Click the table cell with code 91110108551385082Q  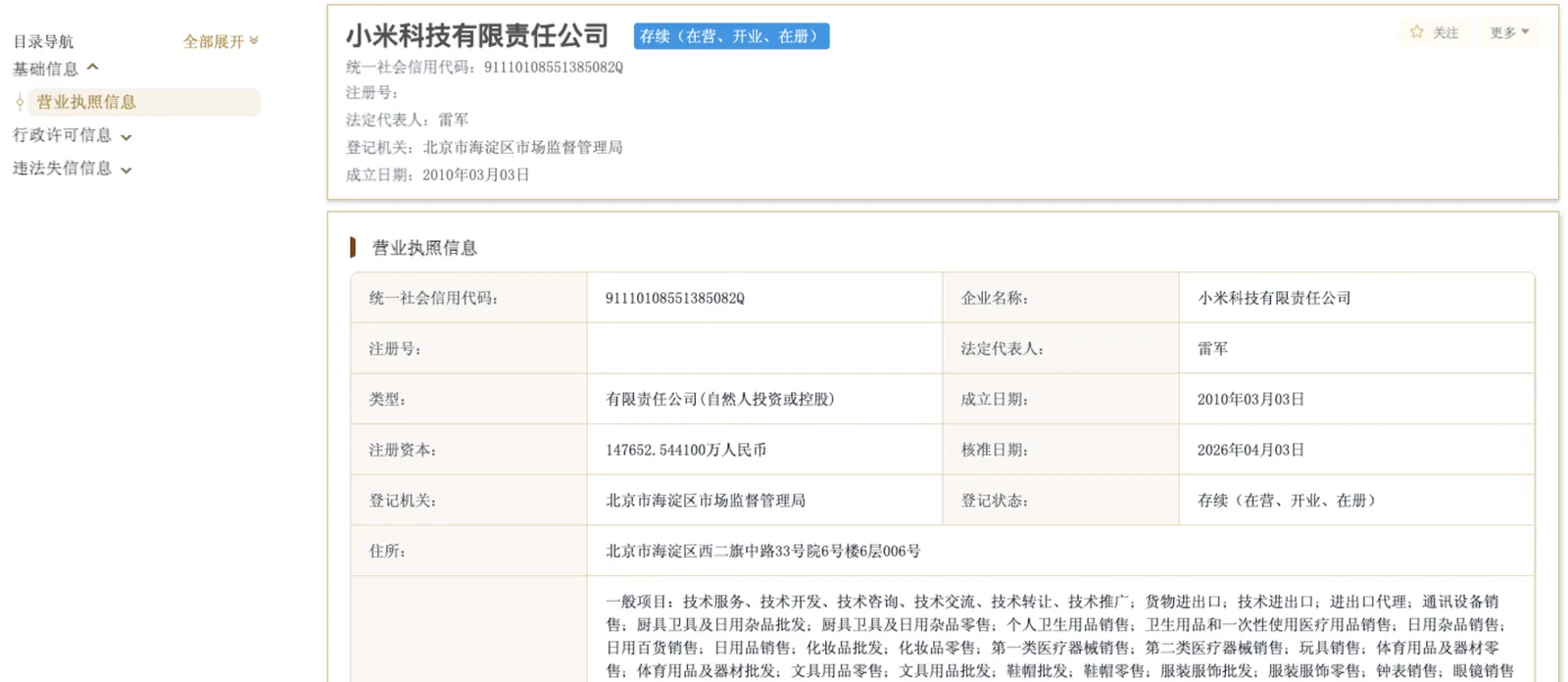coord(675,298)
